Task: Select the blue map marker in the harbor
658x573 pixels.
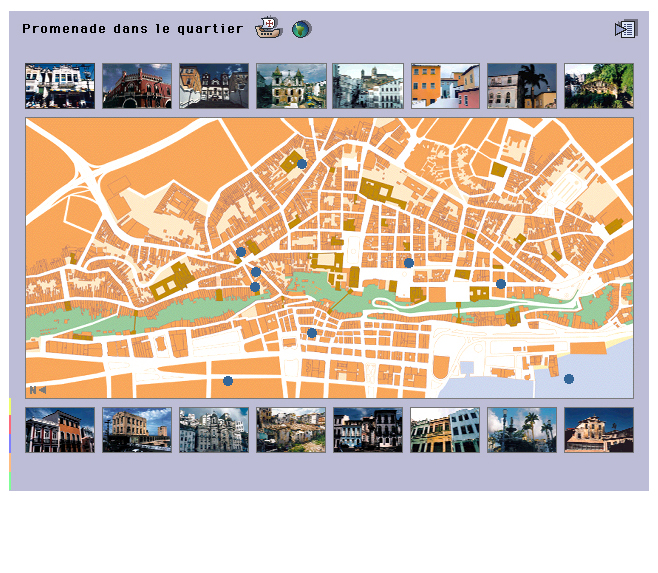Action: (x=569, y=379)
